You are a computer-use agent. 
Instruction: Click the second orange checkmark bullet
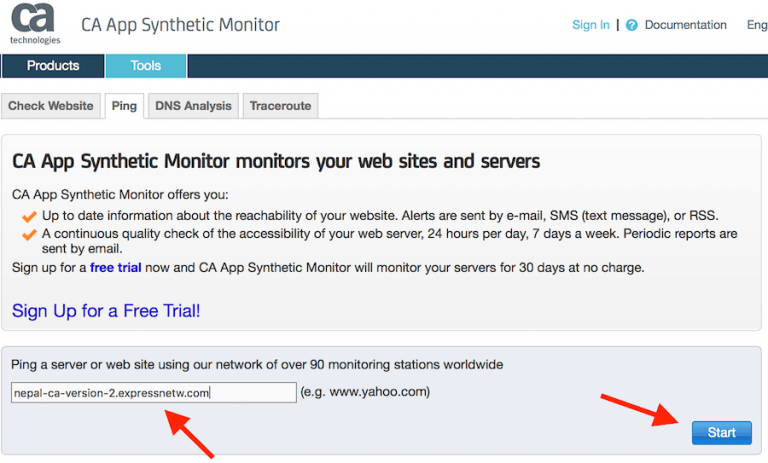(x=29, y=235)
